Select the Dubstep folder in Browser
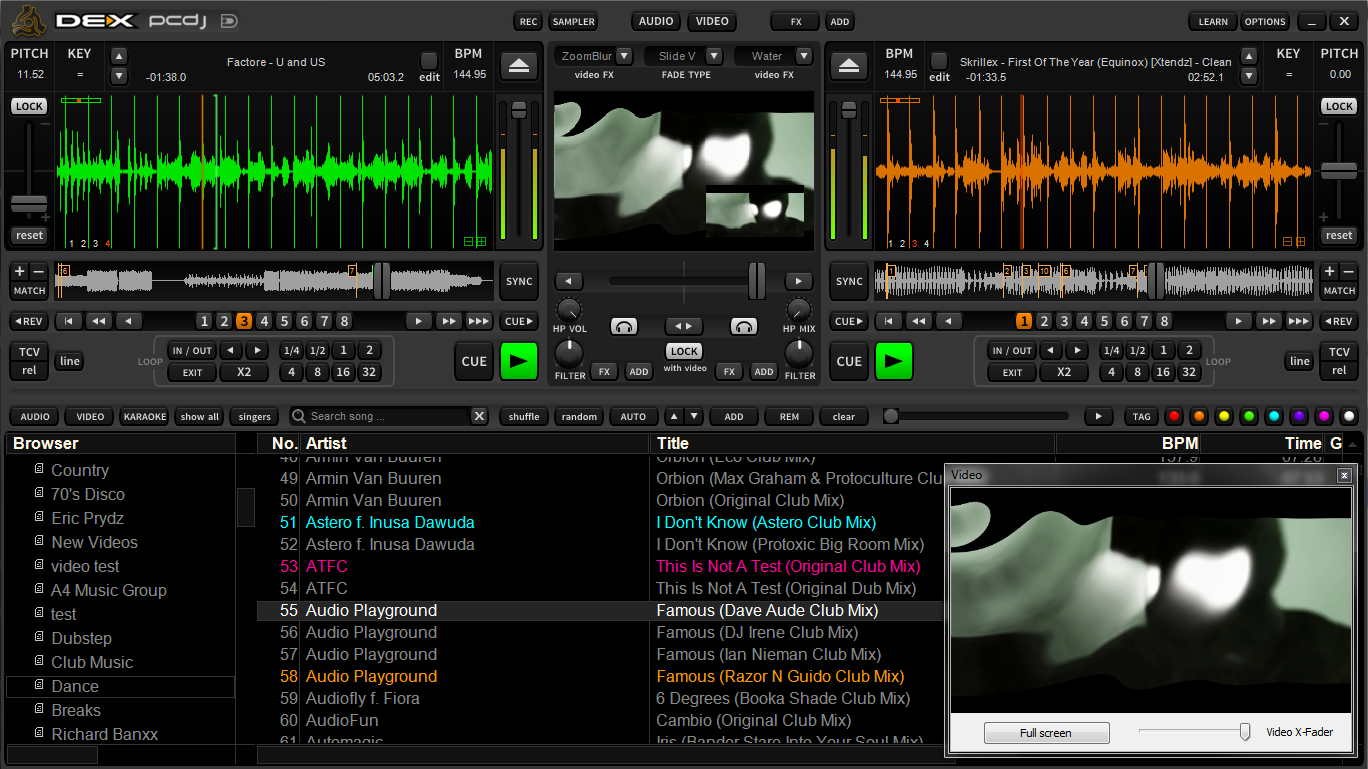This screenshot has width=1368, height=769. tap(81, 638)
